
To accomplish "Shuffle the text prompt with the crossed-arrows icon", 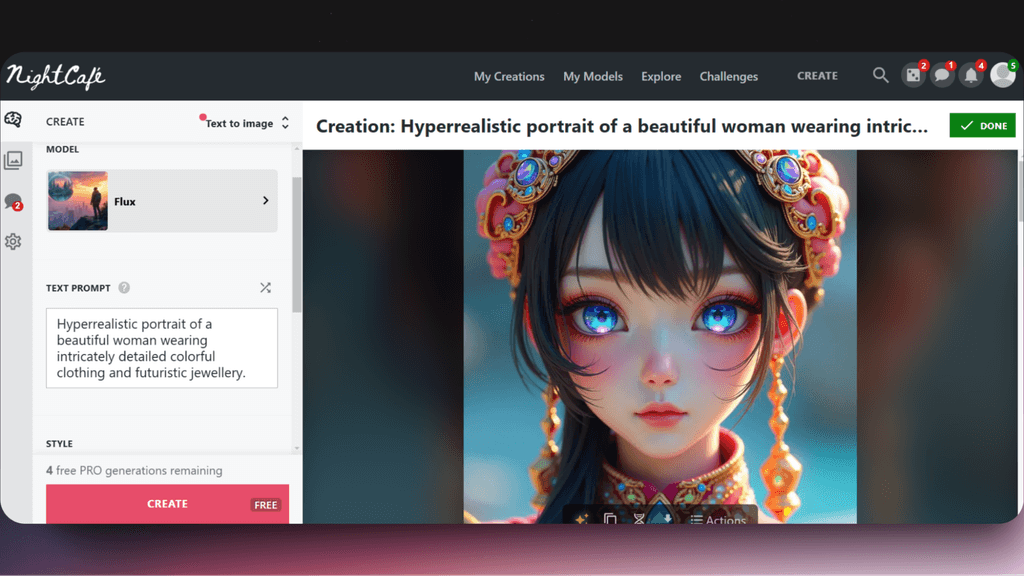I will click(265, 287).
